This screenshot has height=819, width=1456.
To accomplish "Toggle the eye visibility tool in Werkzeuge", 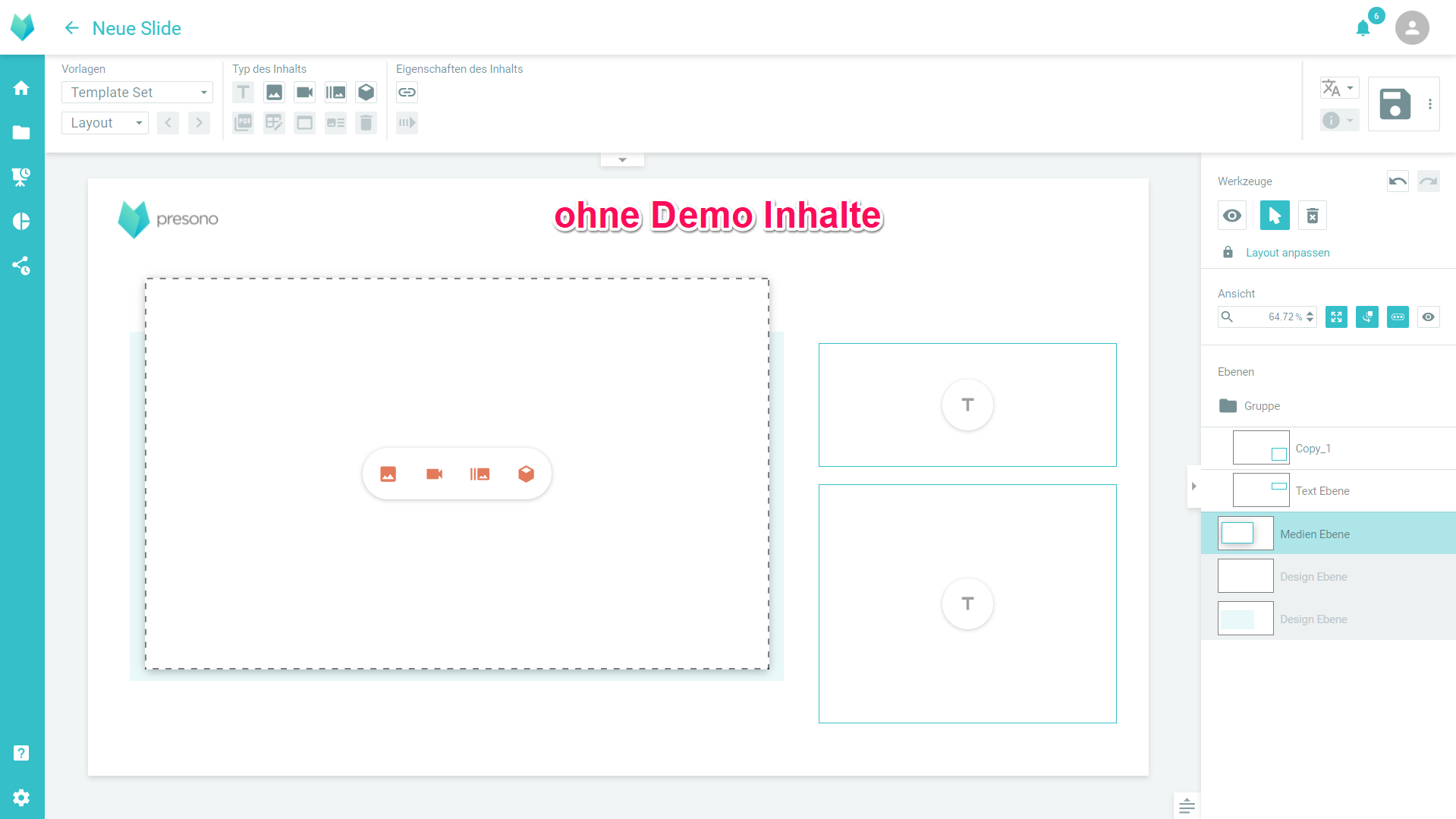I will pyautogui.click(x=1232, y=216).
